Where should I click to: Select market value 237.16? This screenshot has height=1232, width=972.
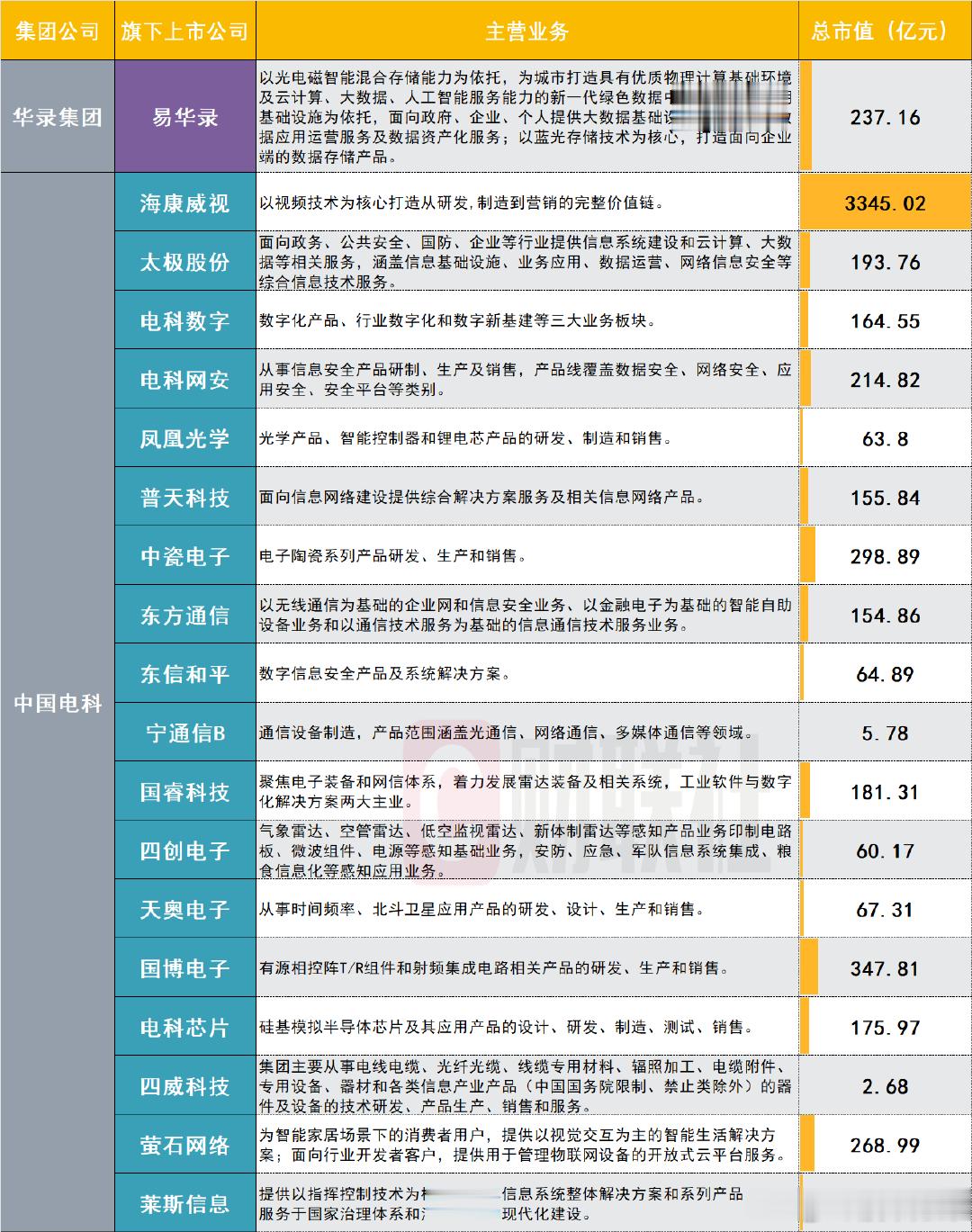[886, 117]
